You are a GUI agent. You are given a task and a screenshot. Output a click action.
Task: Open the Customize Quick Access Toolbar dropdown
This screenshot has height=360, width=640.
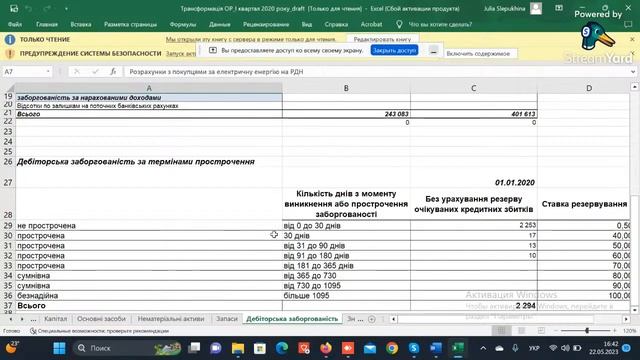[x=66, y=9]
